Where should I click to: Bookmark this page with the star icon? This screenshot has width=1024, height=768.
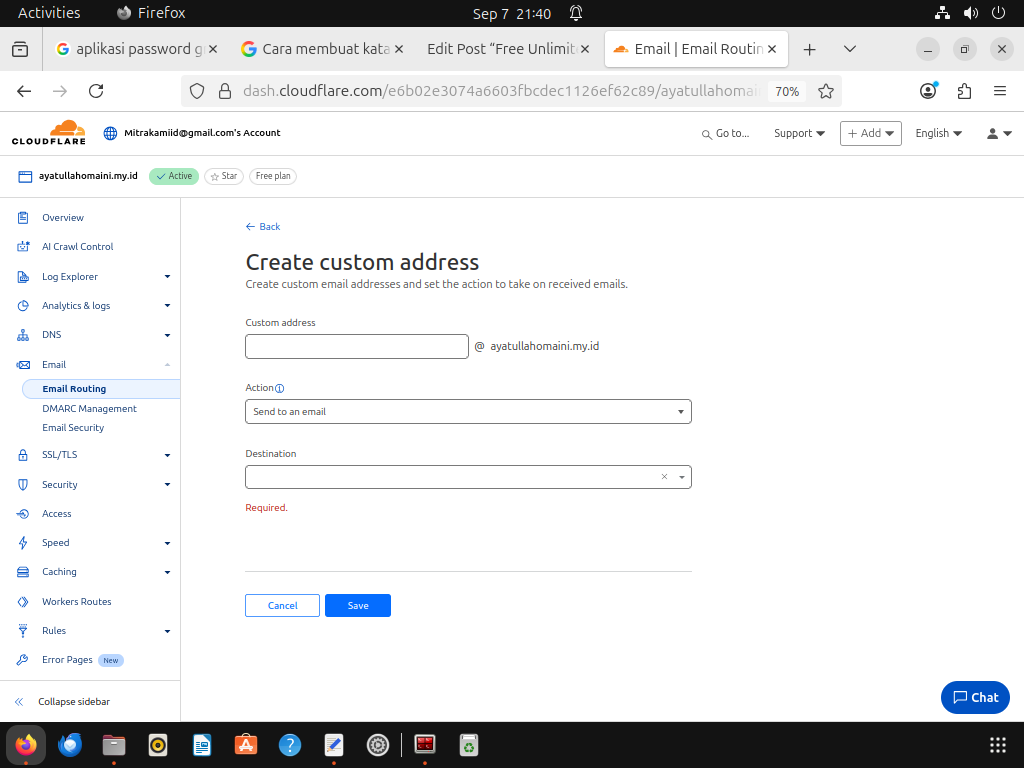coord(825,91)
